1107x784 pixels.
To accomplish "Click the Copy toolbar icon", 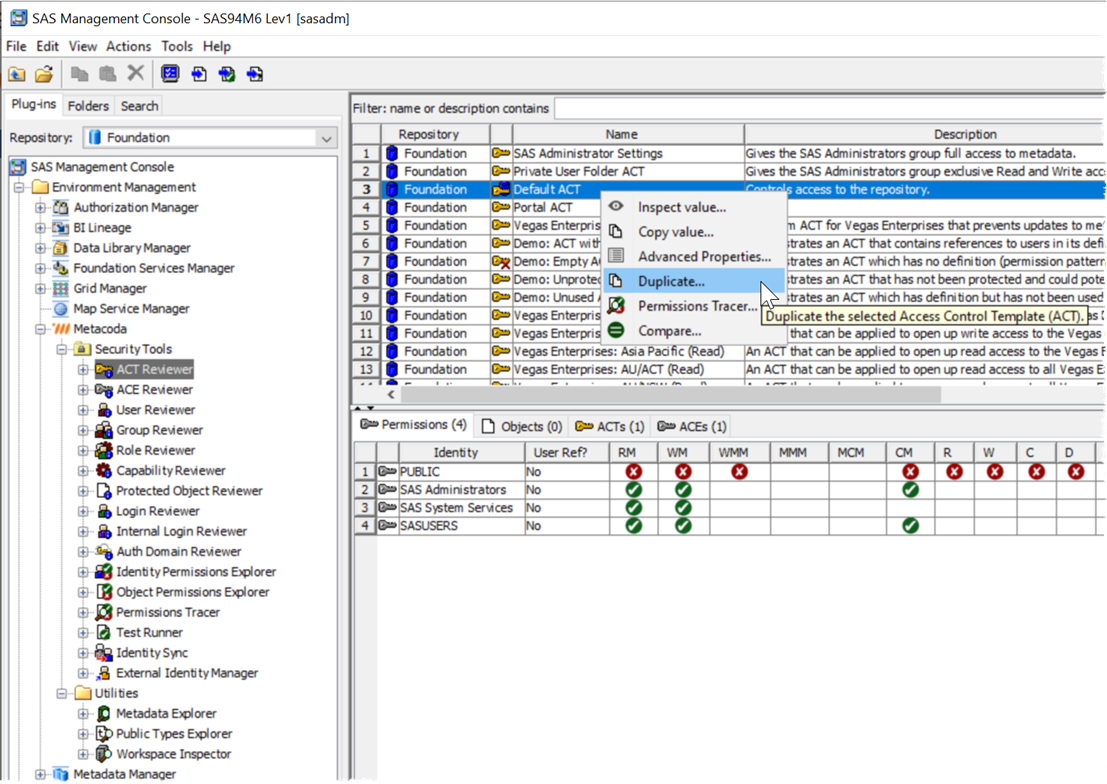I will [80, 73].
